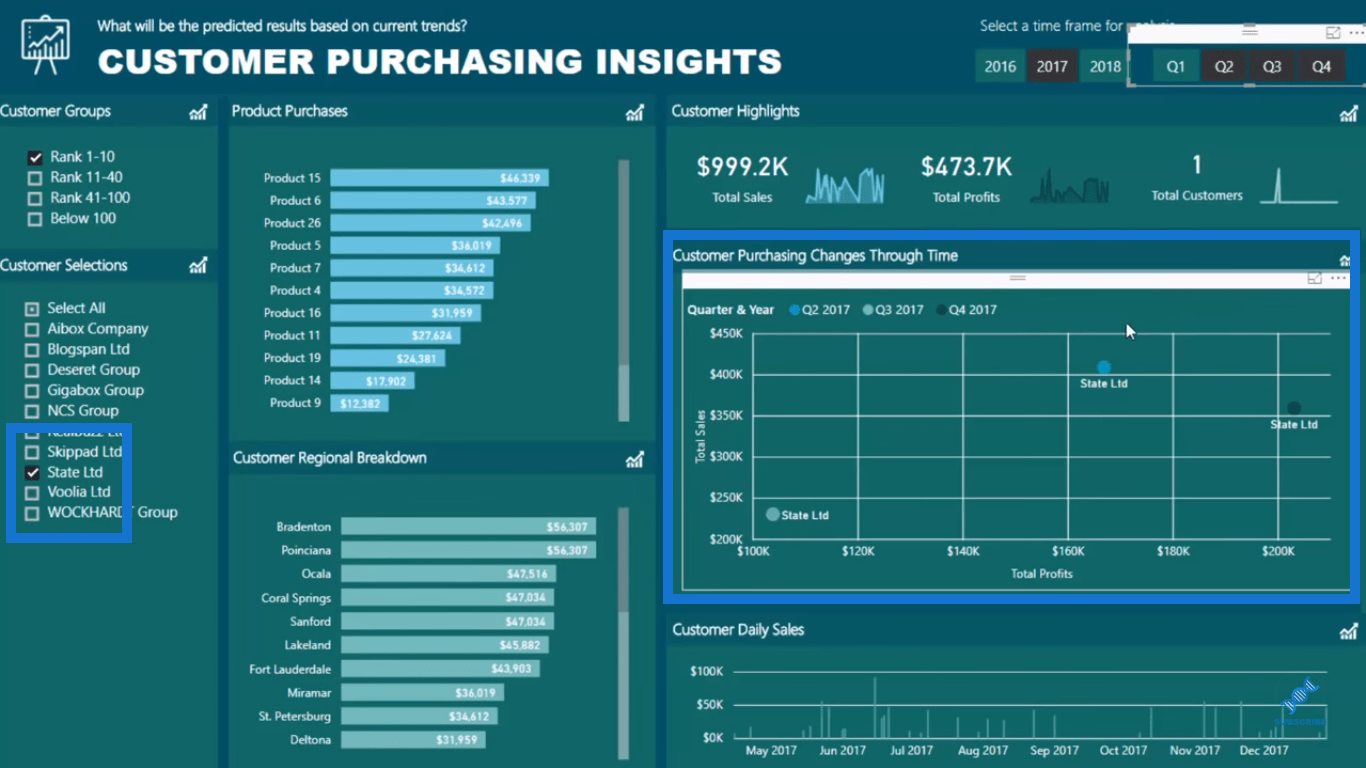
Task: Click the Deltona bar
Action: click(x=413, y=740)
